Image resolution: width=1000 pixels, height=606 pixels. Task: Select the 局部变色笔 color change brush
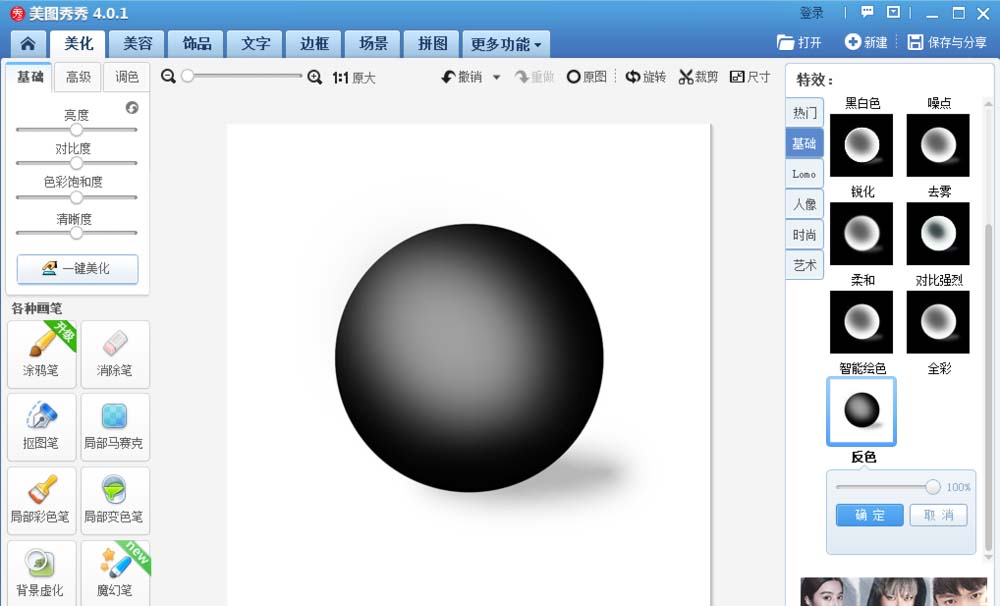coord(115,500)
